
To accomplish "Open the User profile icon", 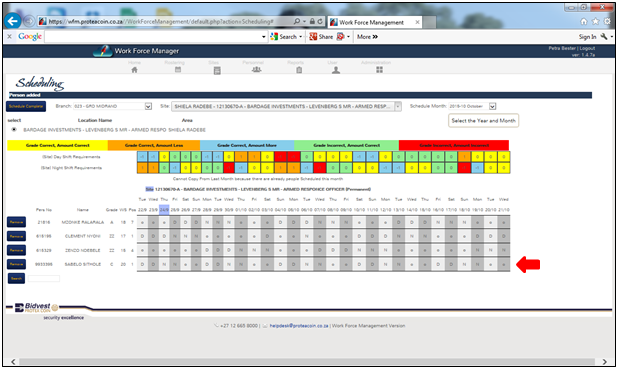I will (x=336, y=70).
